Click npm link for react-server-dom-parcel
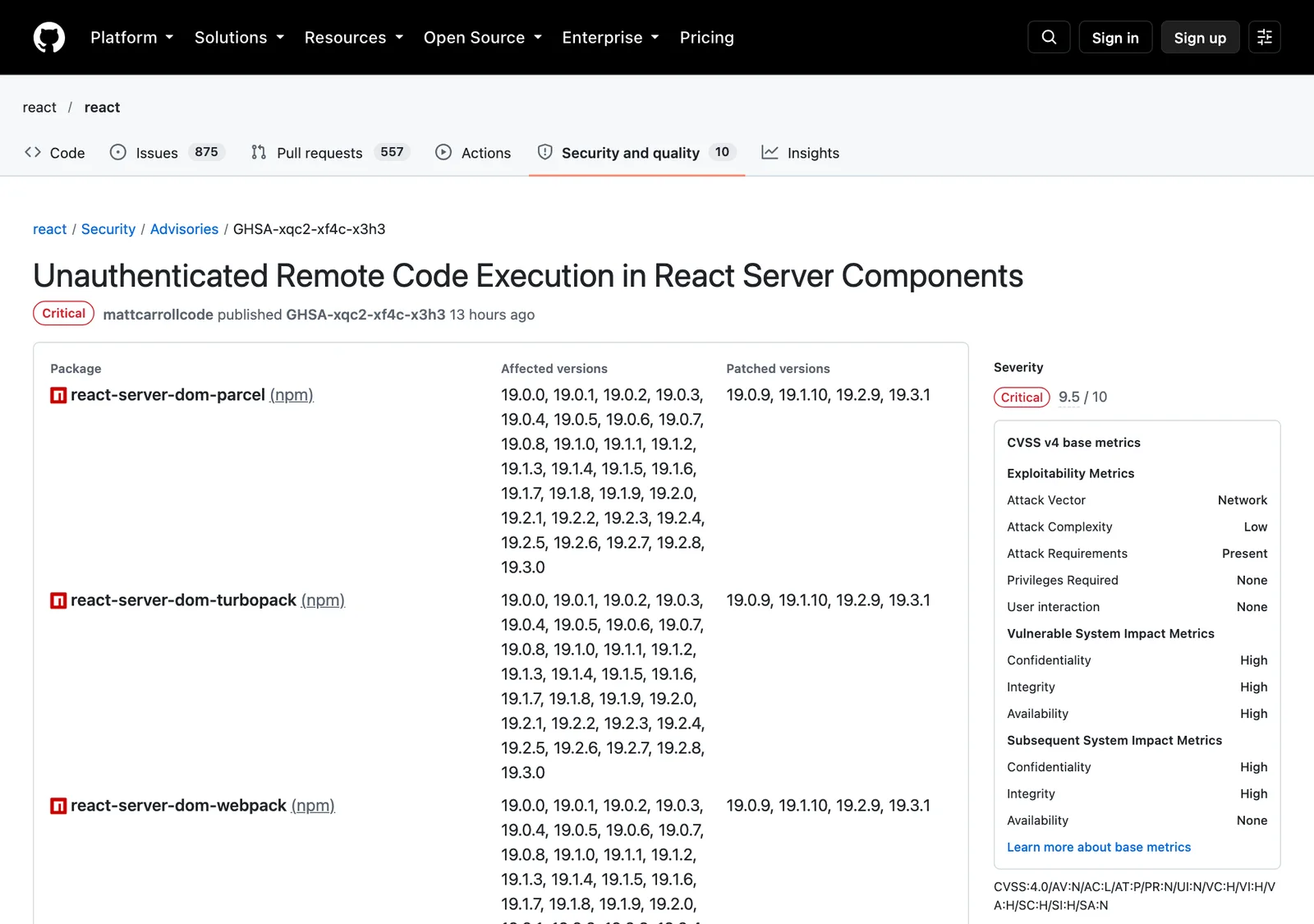1314x924 pixels. tap(292, 395)
